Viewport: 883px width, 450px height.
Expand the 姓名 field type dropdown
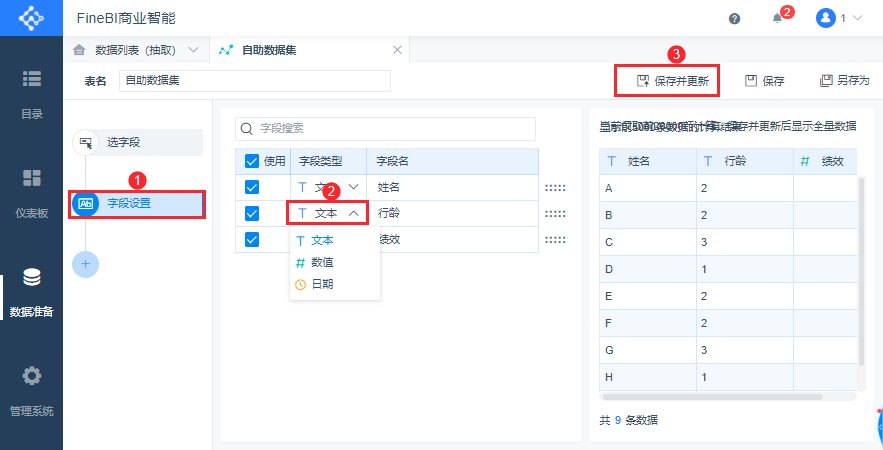(353, 187)
